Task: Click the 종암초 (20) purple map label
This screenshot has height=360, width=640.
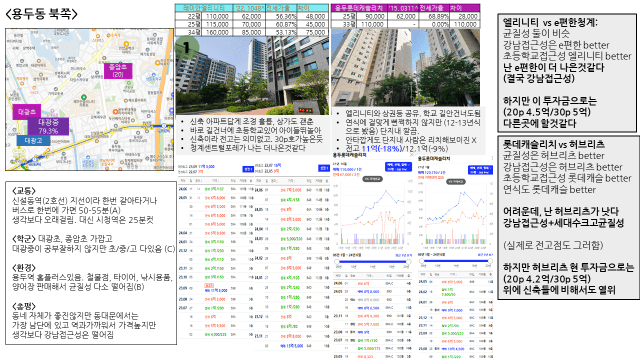Action: pos(118,71)
